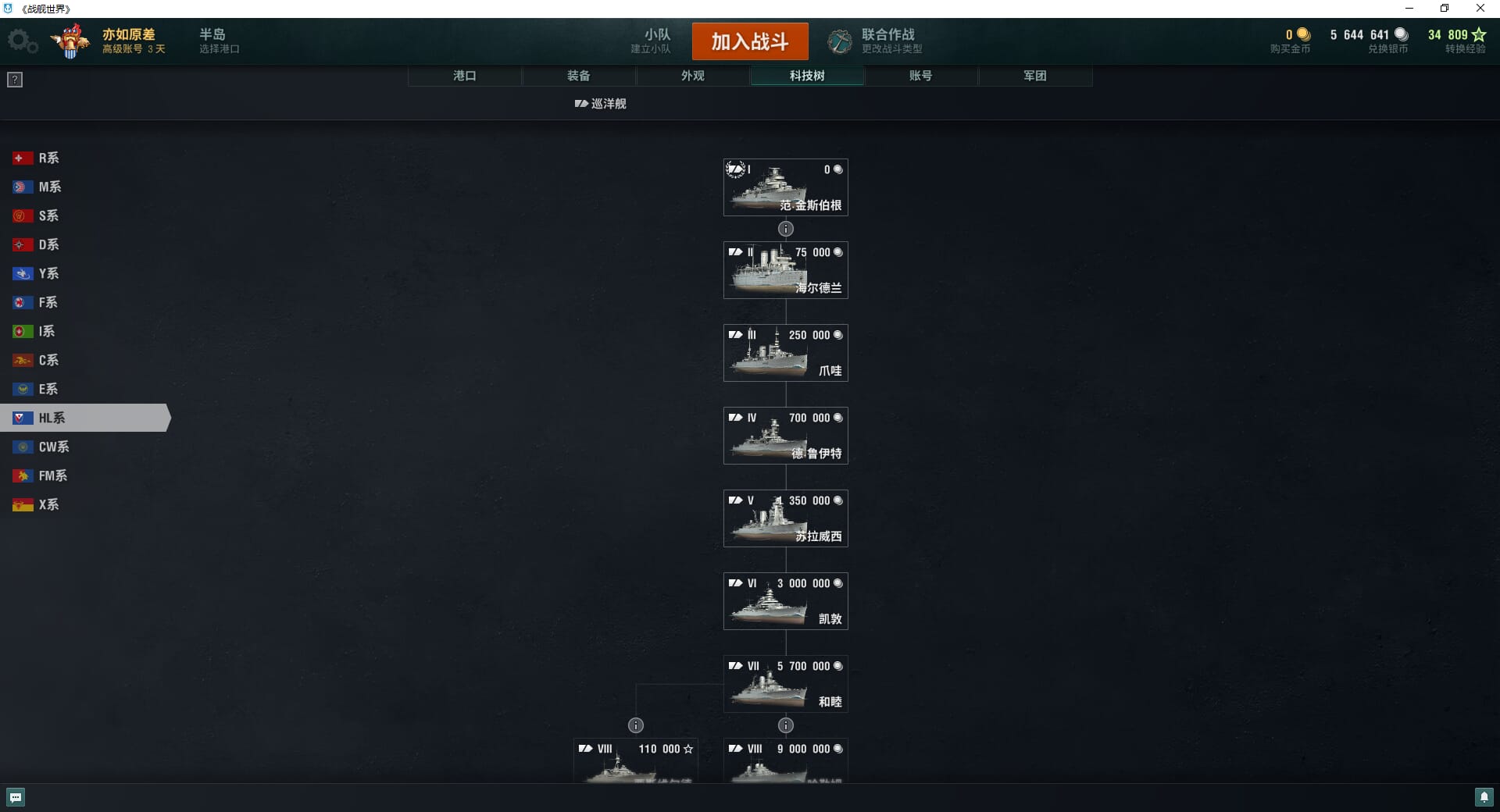Viewport: 1500px width, 812px height.
Task: Open 联合作战 battle type selector
Action: click(876, 41)
